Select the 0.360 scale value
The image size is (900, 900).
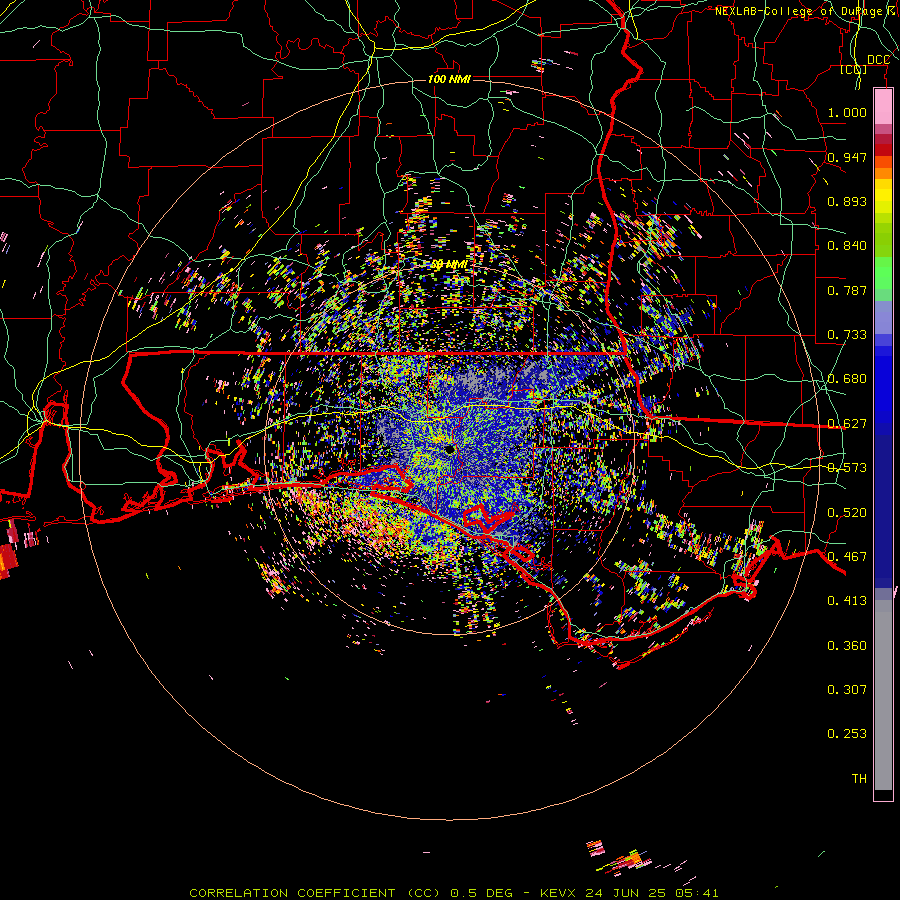(847, 646)
